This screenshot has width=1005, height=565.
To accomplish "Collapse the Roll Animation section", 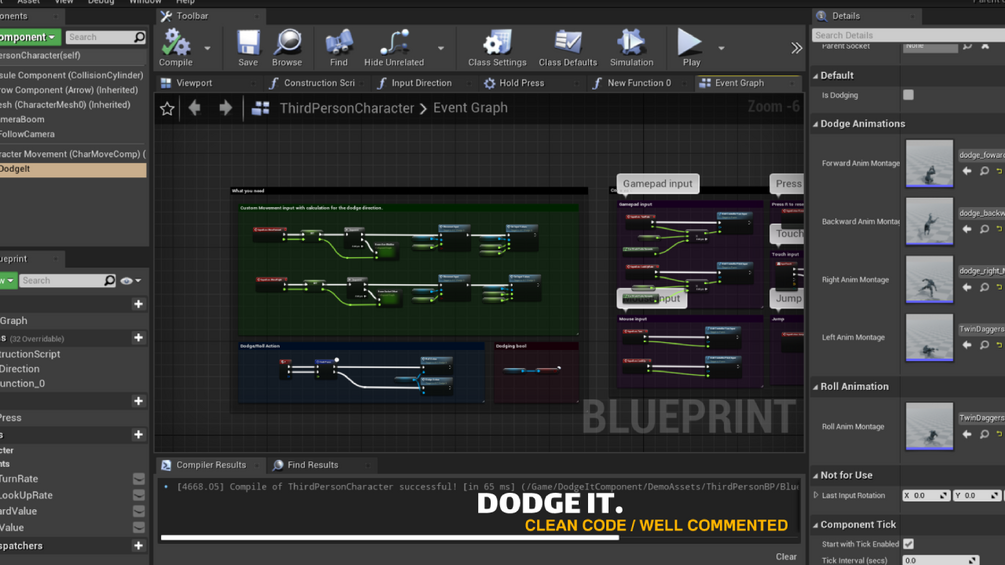I will click(816, 387).
